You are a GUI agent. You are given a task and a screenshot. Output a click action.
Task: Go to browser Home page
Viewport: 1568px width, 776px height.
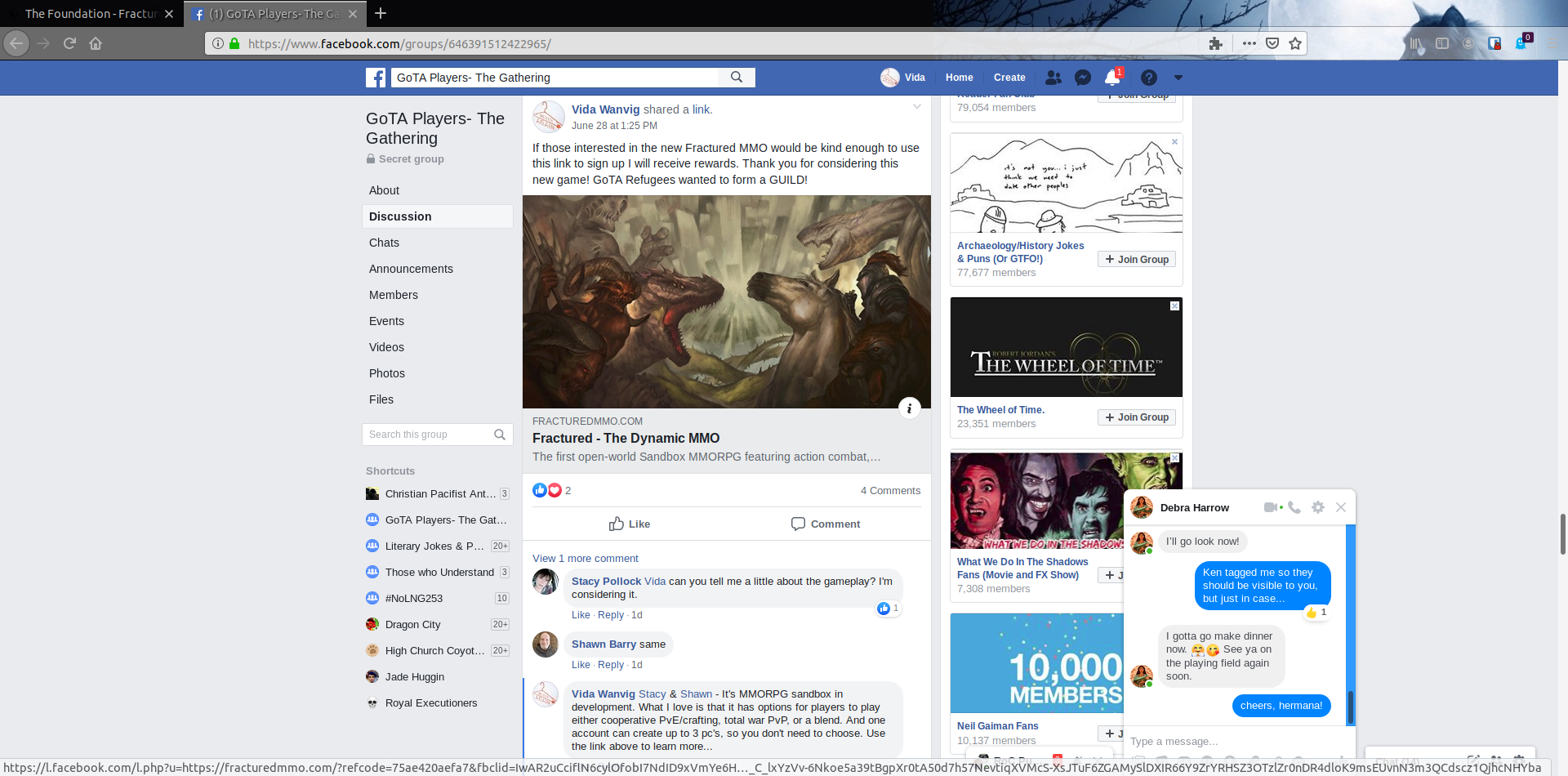pyautogui.click(x=96, y=43)
